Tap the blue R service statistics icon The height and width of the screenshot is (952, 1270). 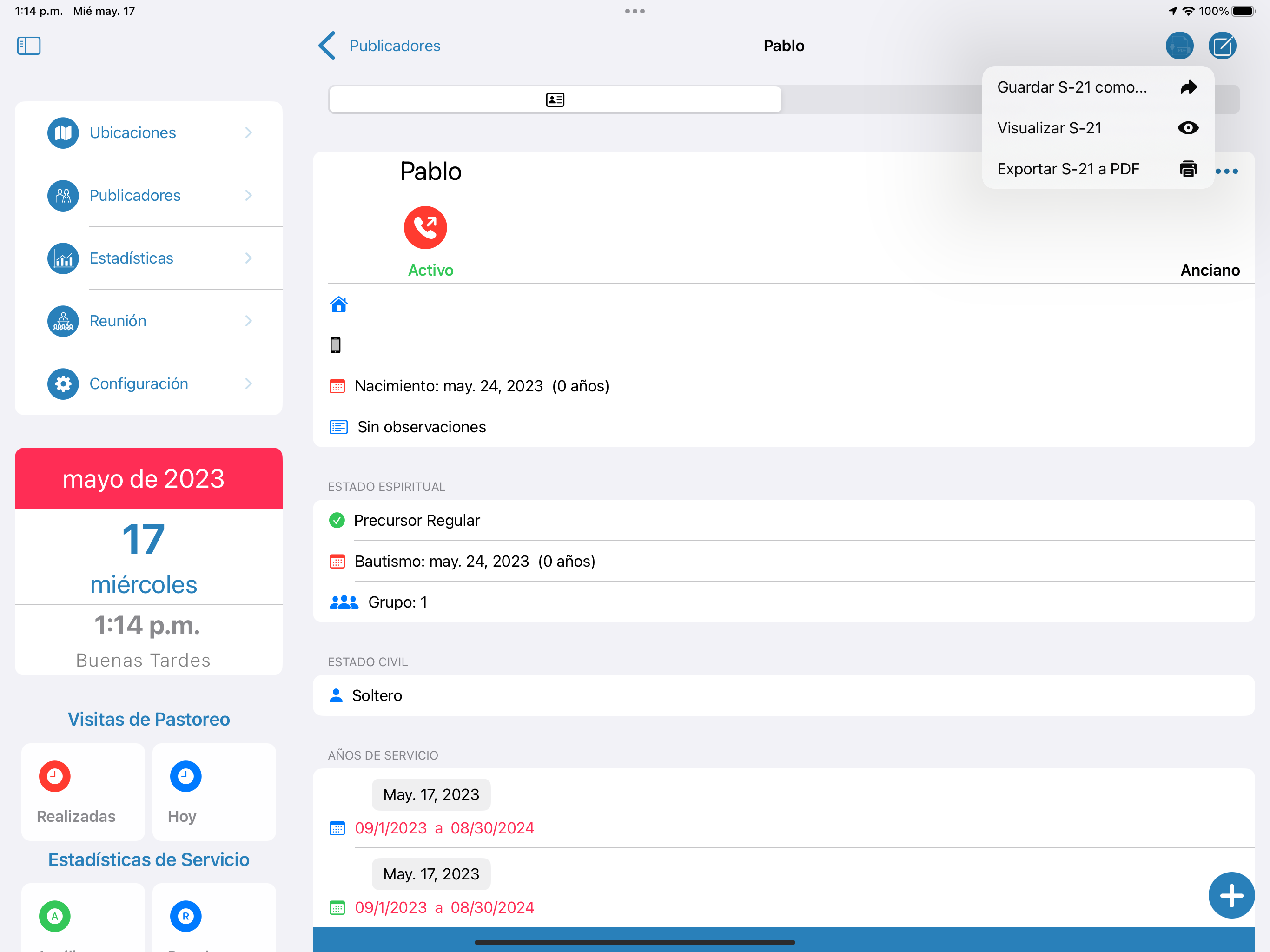pos(185,916)
